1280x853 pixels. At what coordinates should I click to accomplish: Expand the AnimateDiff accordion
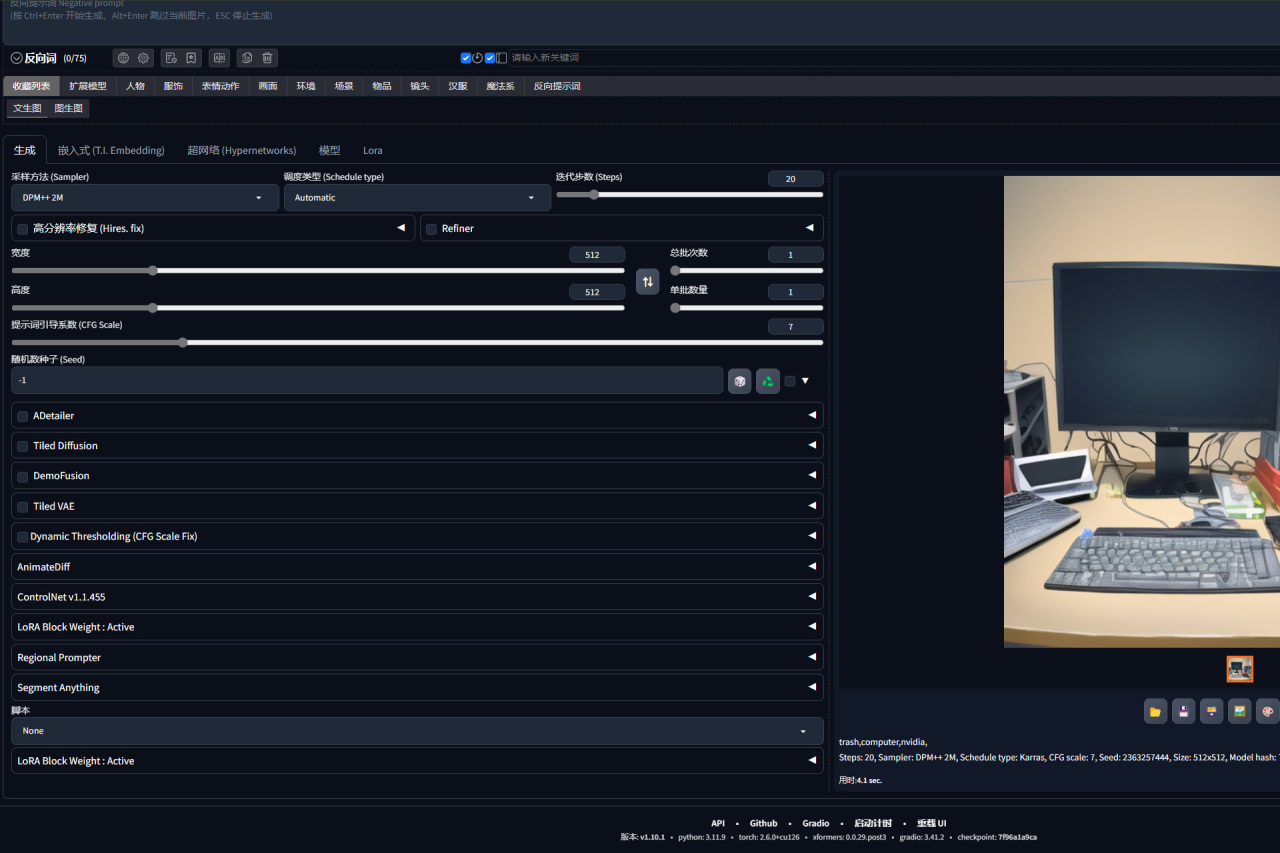pyautogui.click(x=417, y=567)
